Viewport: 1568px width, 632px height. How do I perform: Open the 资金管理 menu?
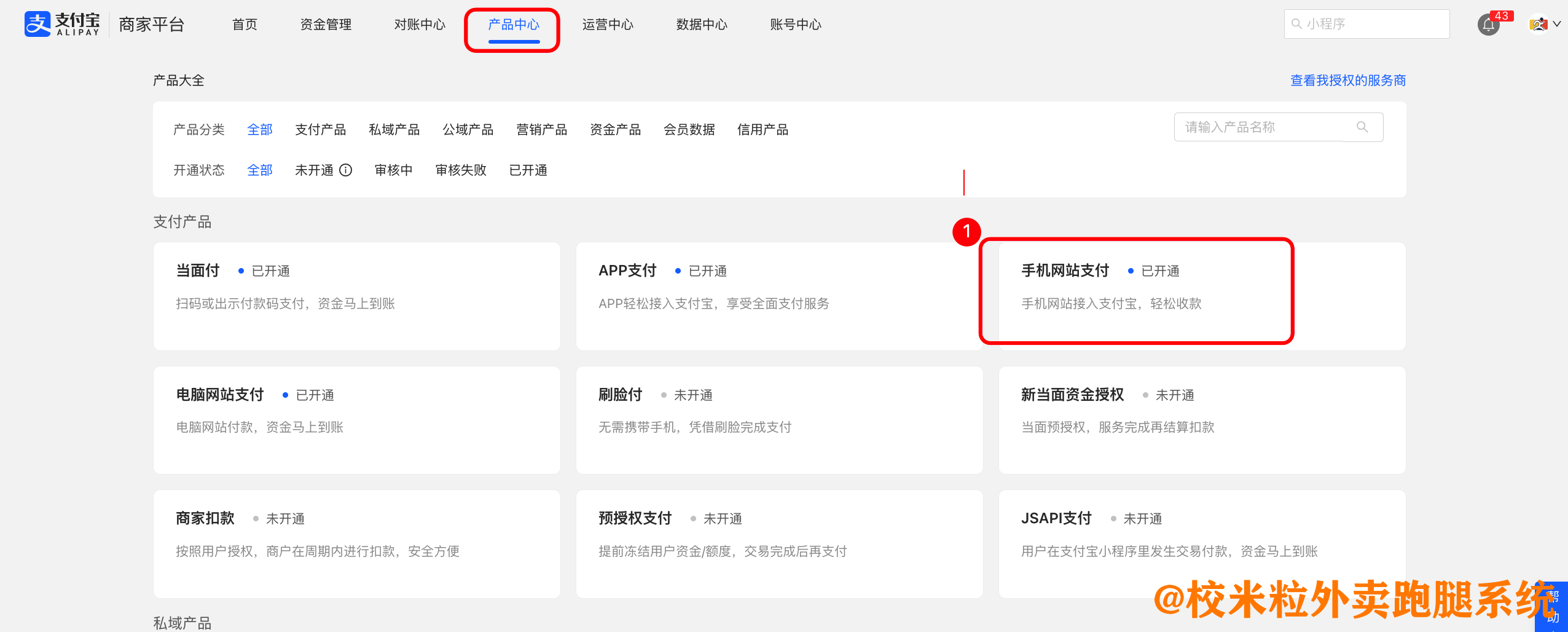326,25
